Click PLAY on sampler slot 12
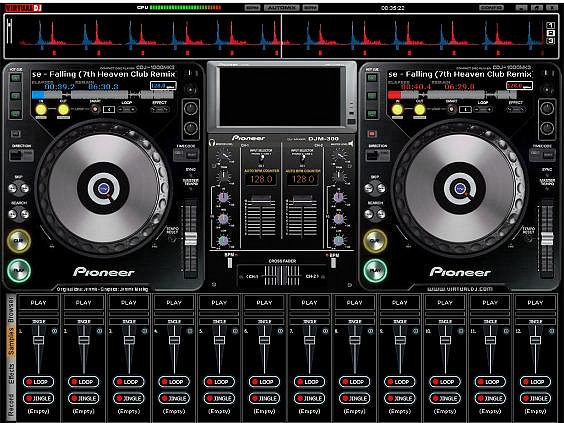This screenshot has width=564, height=423. pyautogui.click(x=535, y=303)
